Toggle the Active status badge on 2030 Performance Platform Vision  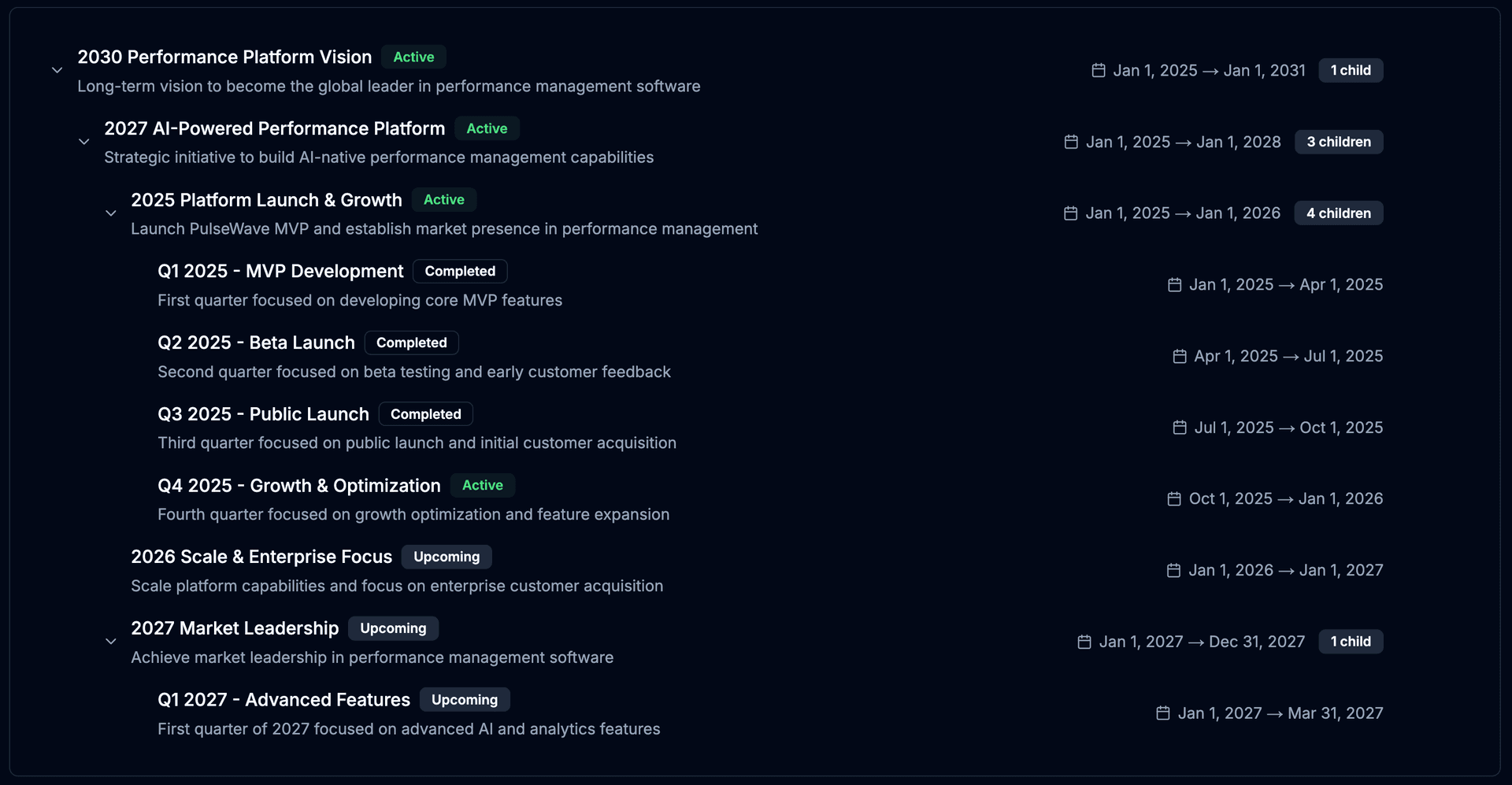413,57
